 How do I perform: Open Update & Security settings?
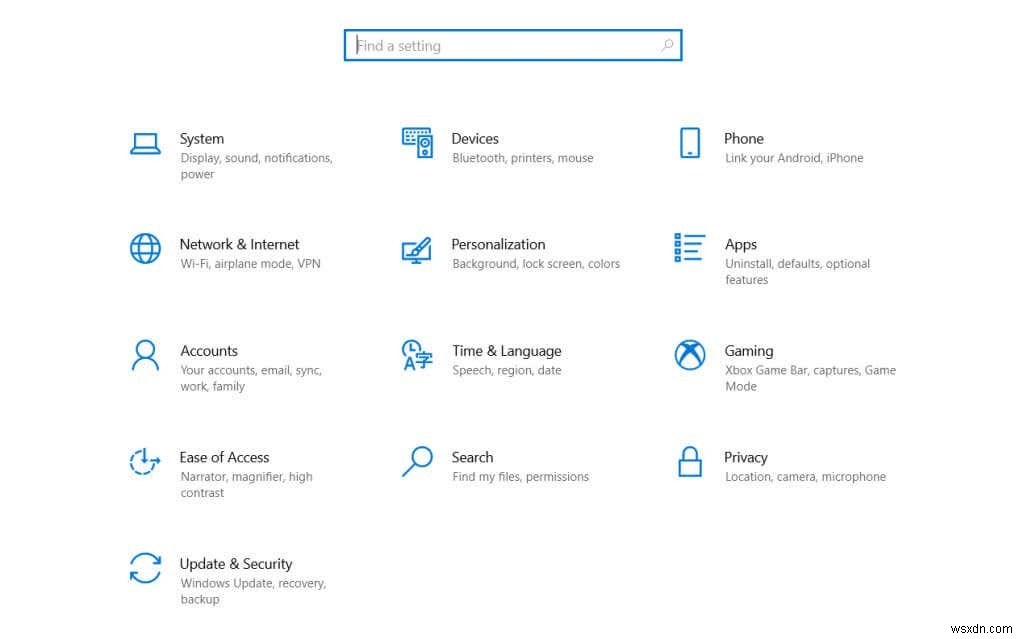coord(236,563)
